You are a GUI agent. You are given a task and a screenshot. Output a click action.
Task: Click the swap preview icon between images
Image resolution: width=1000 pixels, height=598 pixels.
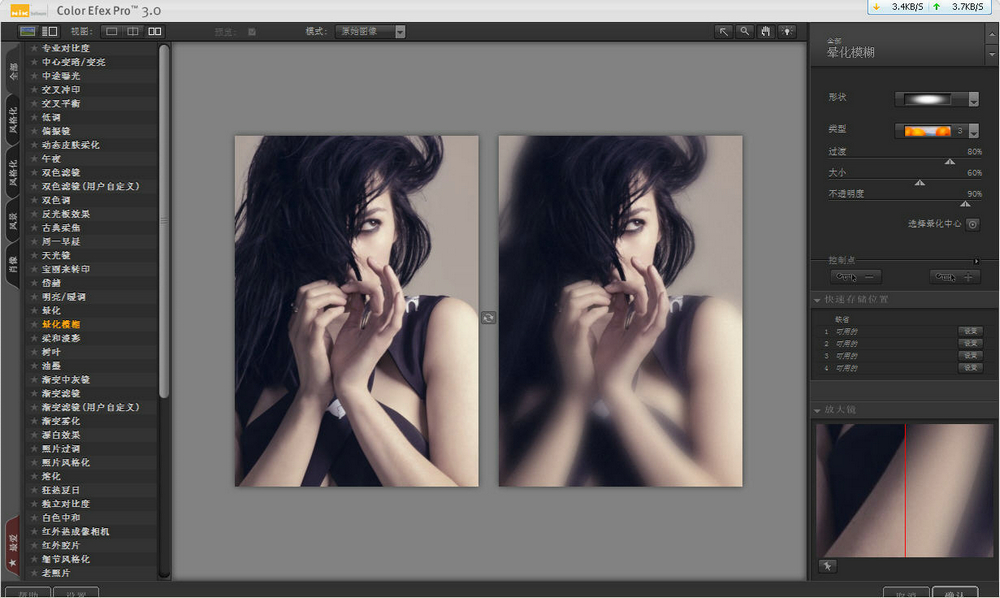pos(488,316)
